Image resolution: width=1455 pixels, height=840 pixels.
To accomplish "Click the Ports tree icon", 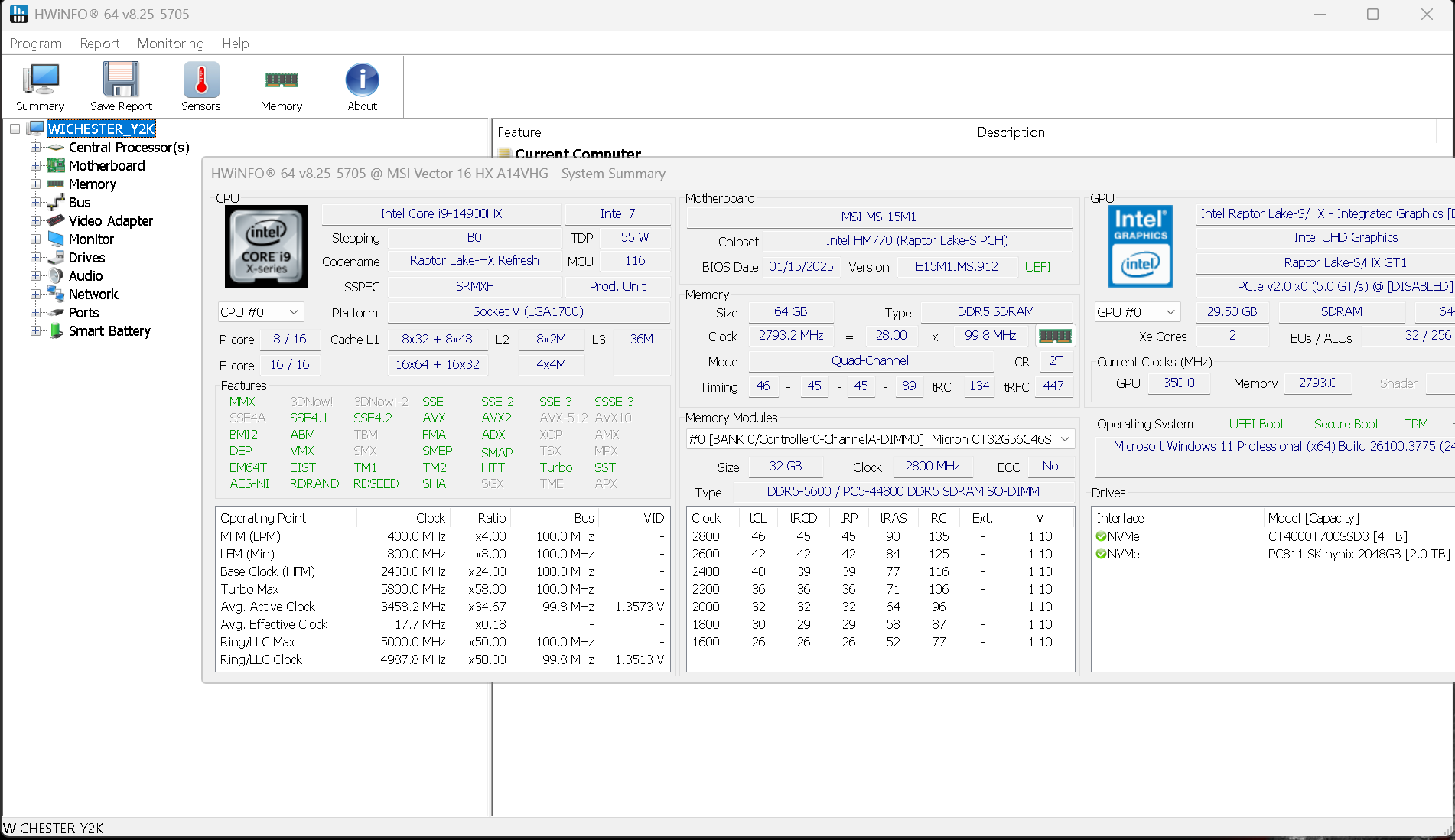I will pos(56,312).
